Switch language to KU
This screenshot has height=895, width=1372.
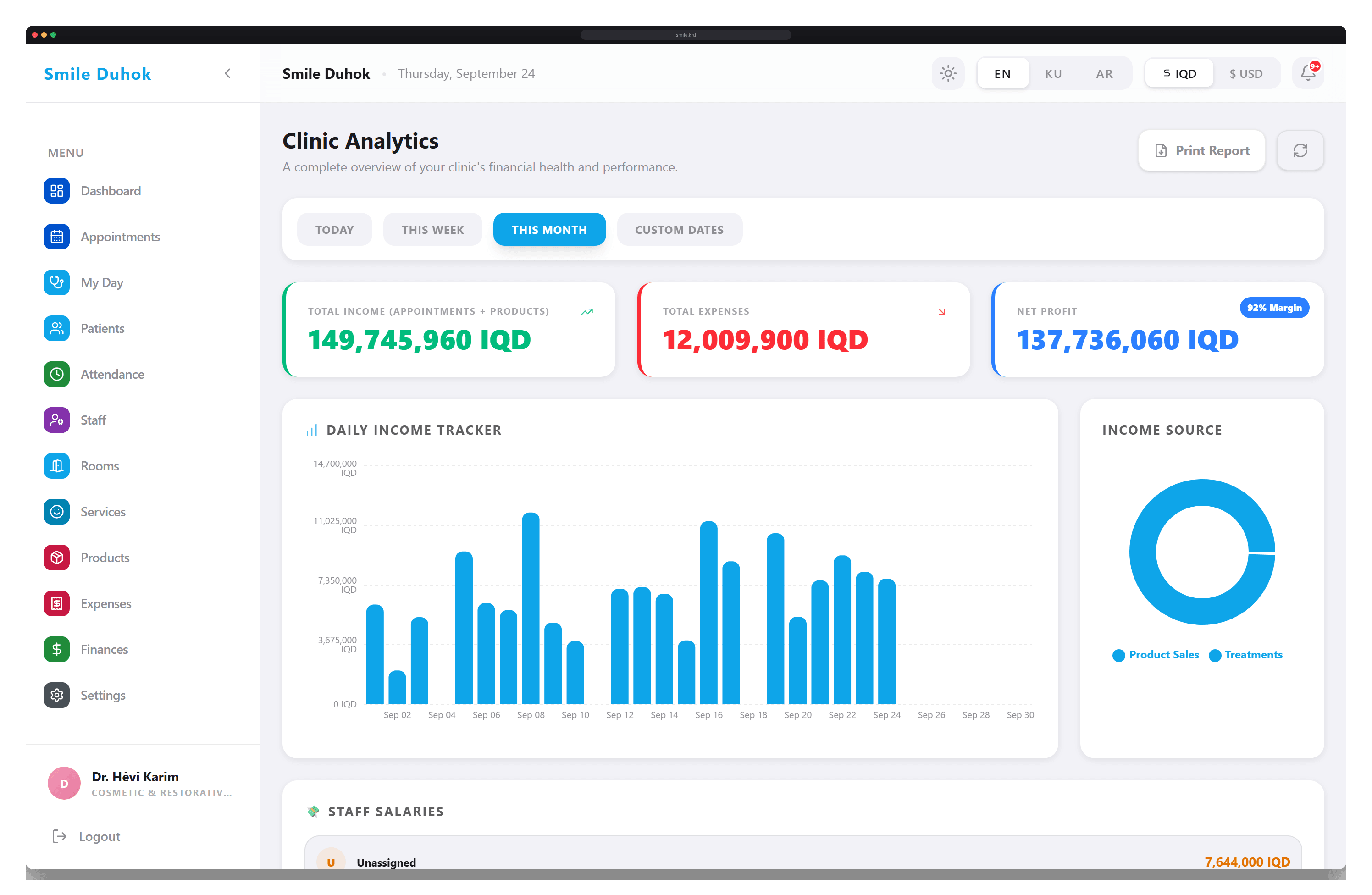(1053, 74)
